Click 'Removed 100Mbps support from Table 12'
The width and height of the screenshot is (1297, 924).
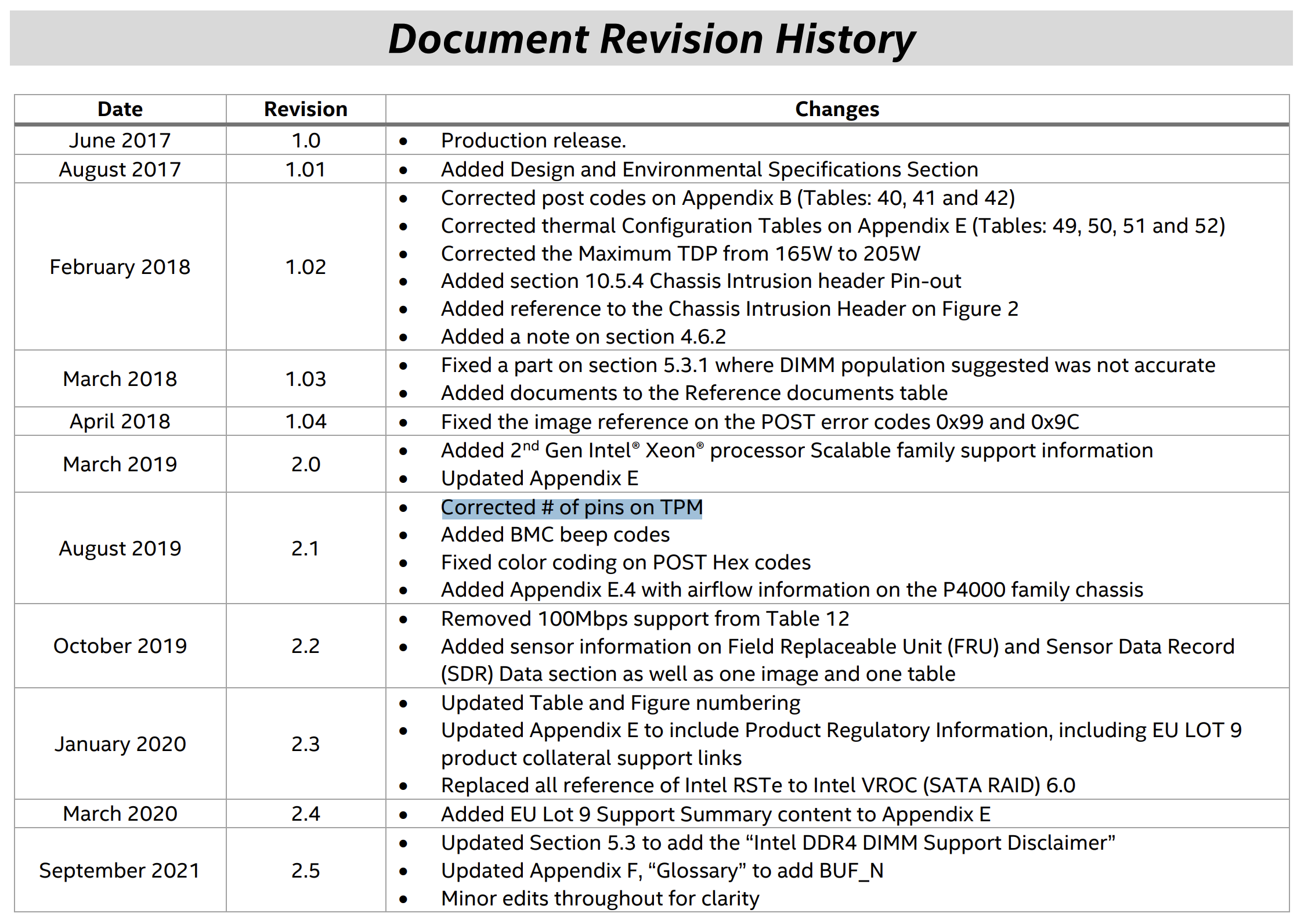645,619
